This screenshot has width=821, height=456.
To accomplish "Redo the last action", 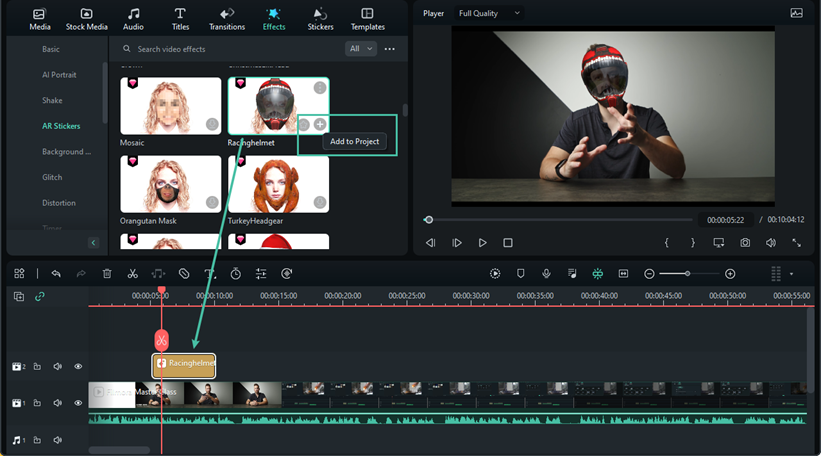I will [x=81, y=273].
